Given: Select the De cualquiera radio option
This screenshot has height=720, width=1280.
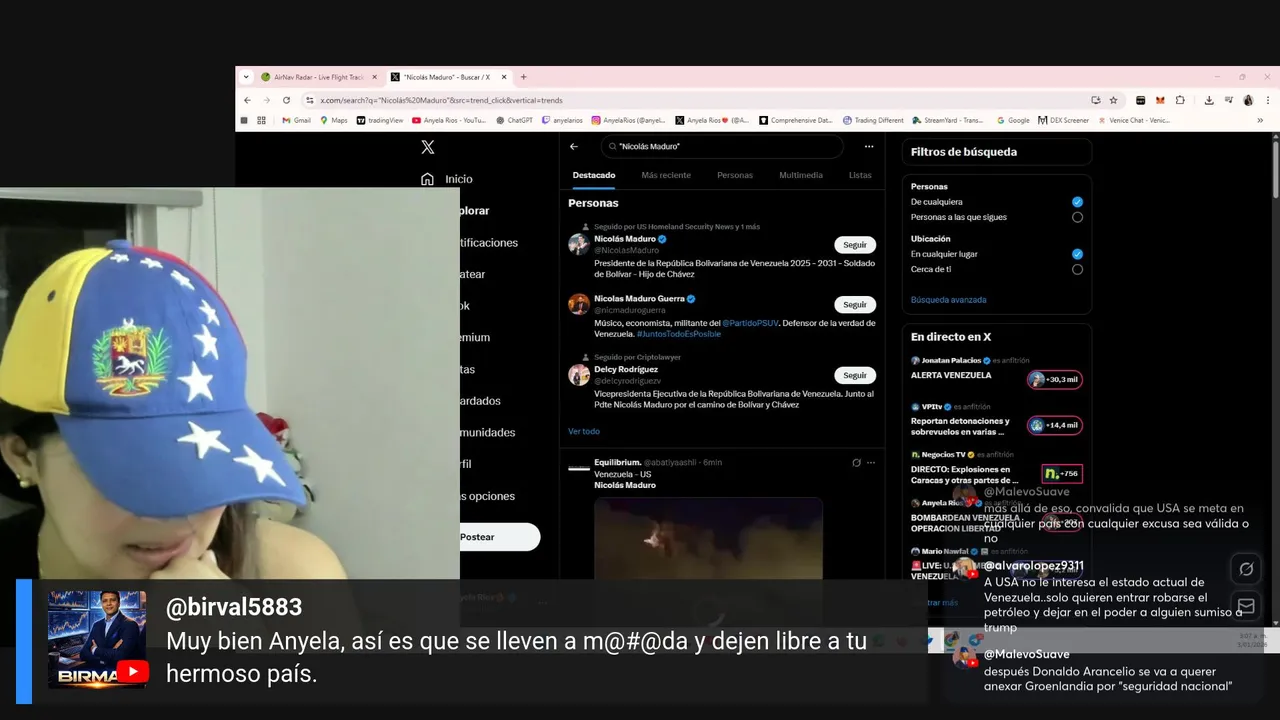Looking at the screenshot, I should (1077, 202).
